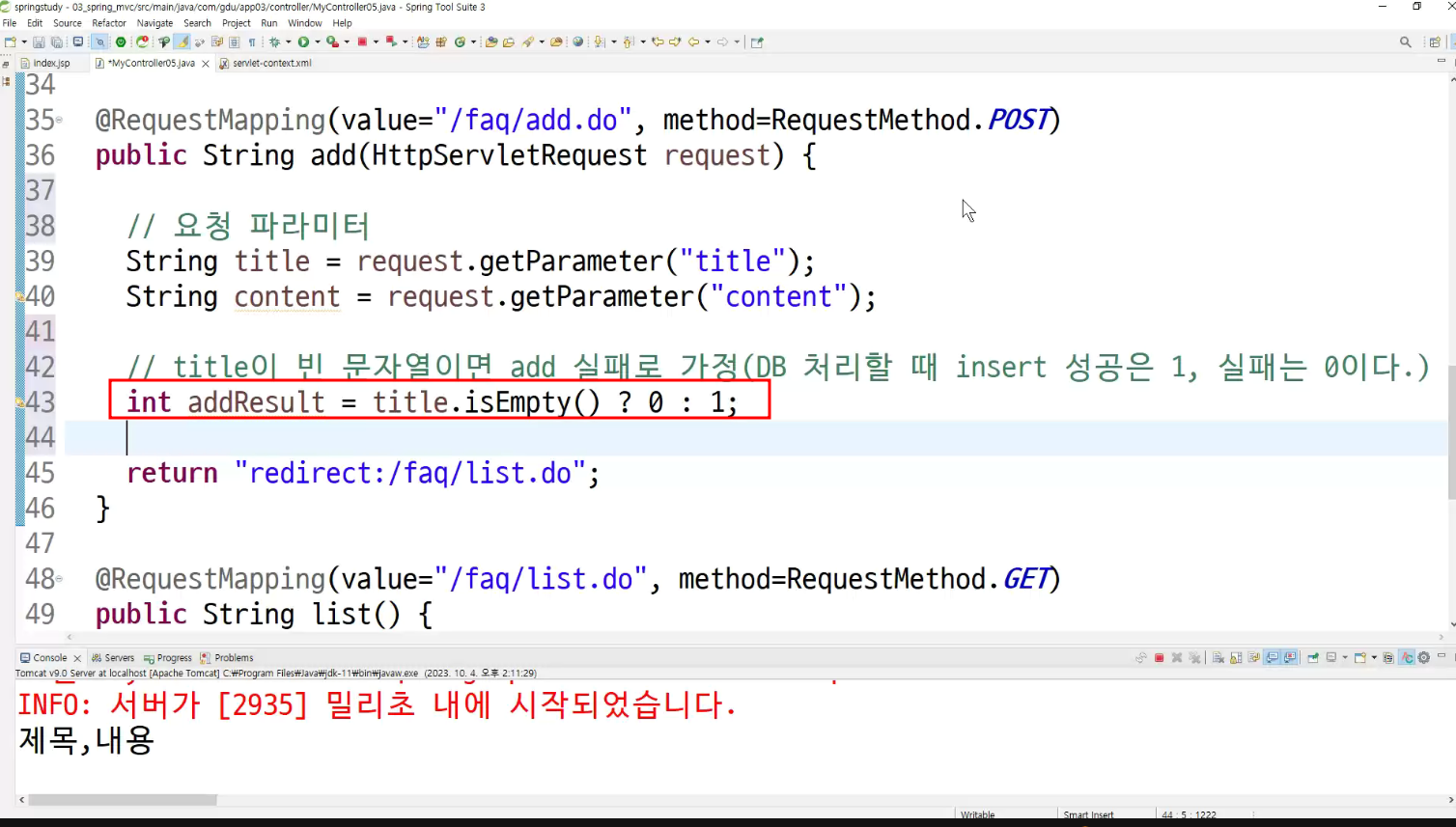The image size is (1456, 827).
Task: Expand the Next Annotation dropdown
Action: click(x=613, y=41)
